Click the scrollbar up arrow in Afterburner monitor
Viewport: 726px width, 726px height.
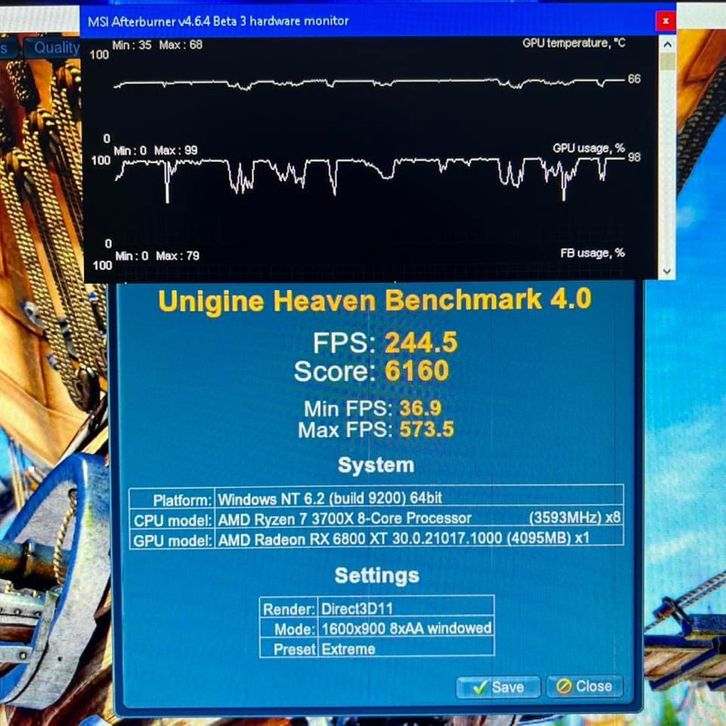pos(667,43)
